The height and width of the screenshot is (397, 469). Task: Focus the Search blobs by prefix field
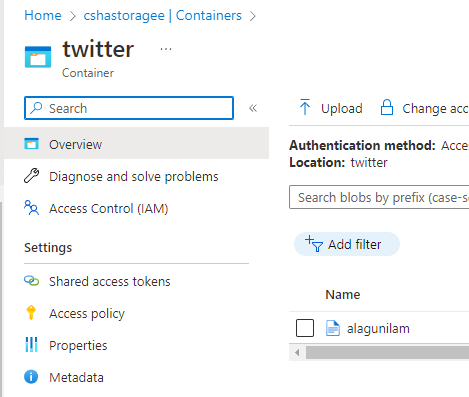tap(379, 197)
